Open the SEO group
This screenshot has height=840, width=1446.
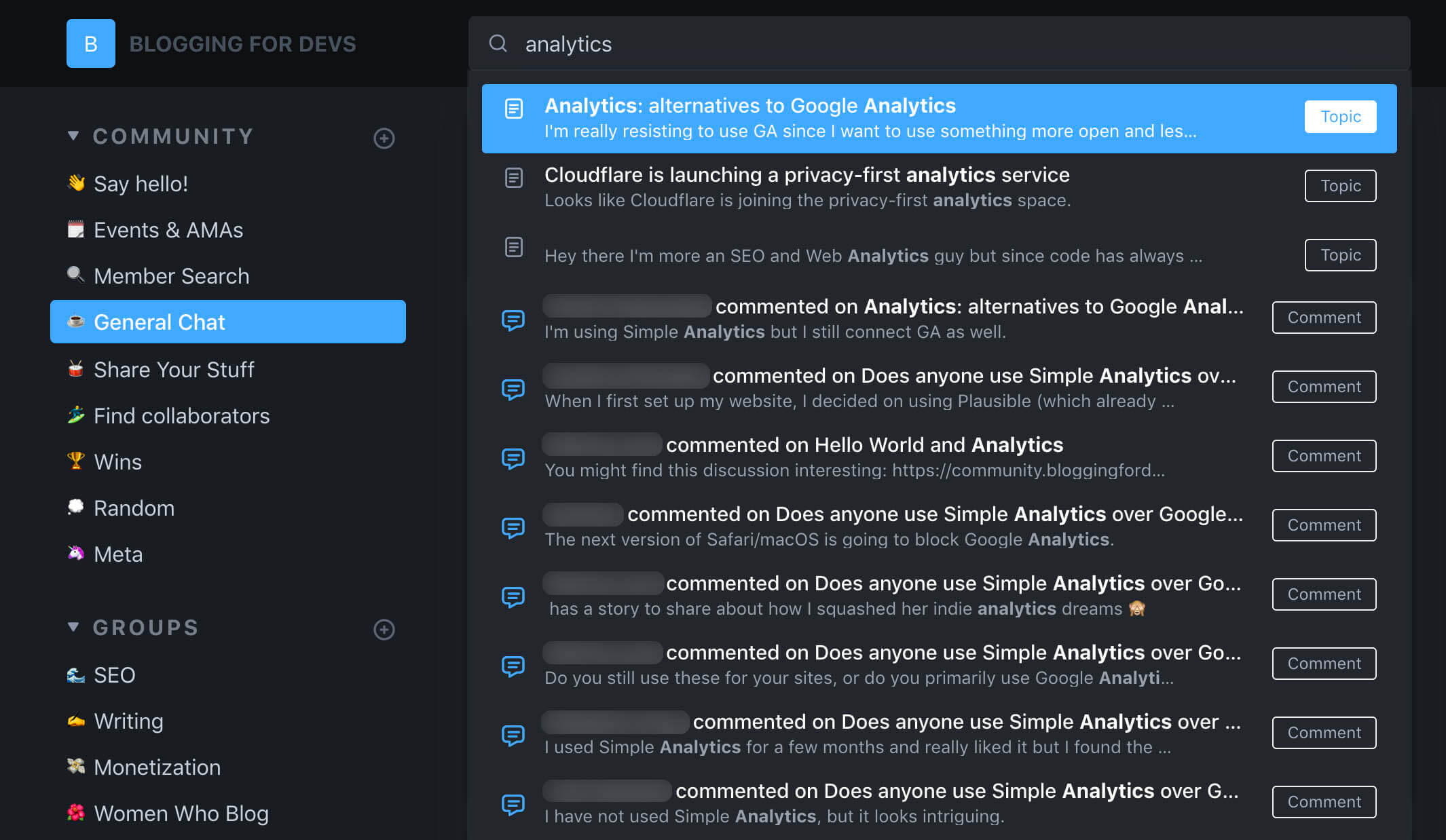(x=228, y=674)
